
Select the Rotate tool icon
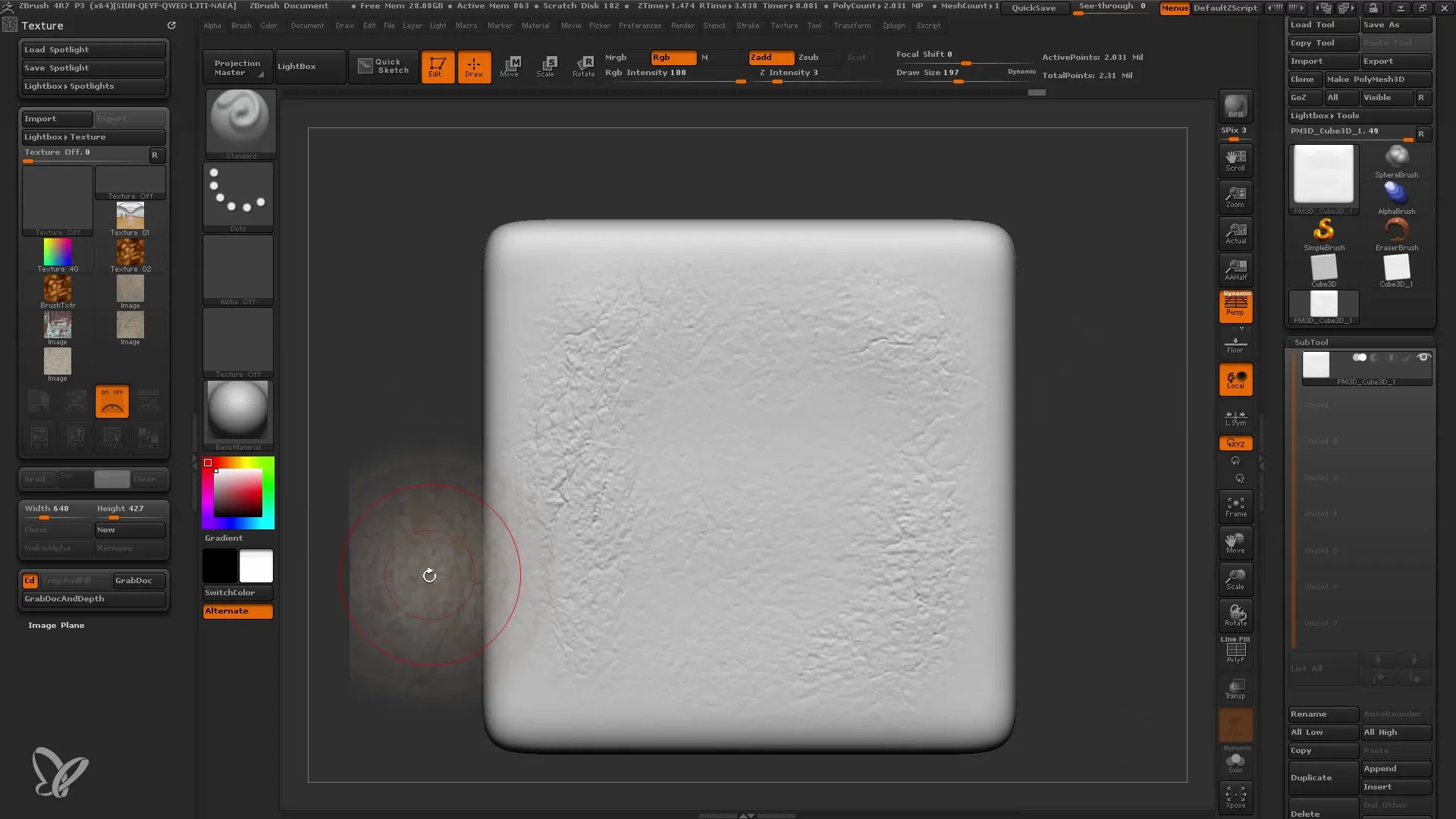pyautogui.click(x=584, y=65)
